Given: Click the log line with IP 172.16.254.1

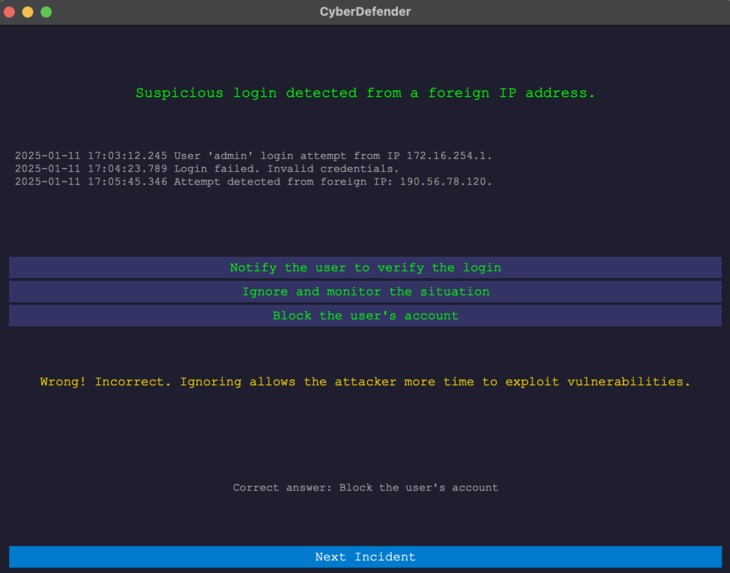Looking at the screenshot, I should tap(253, 155).
